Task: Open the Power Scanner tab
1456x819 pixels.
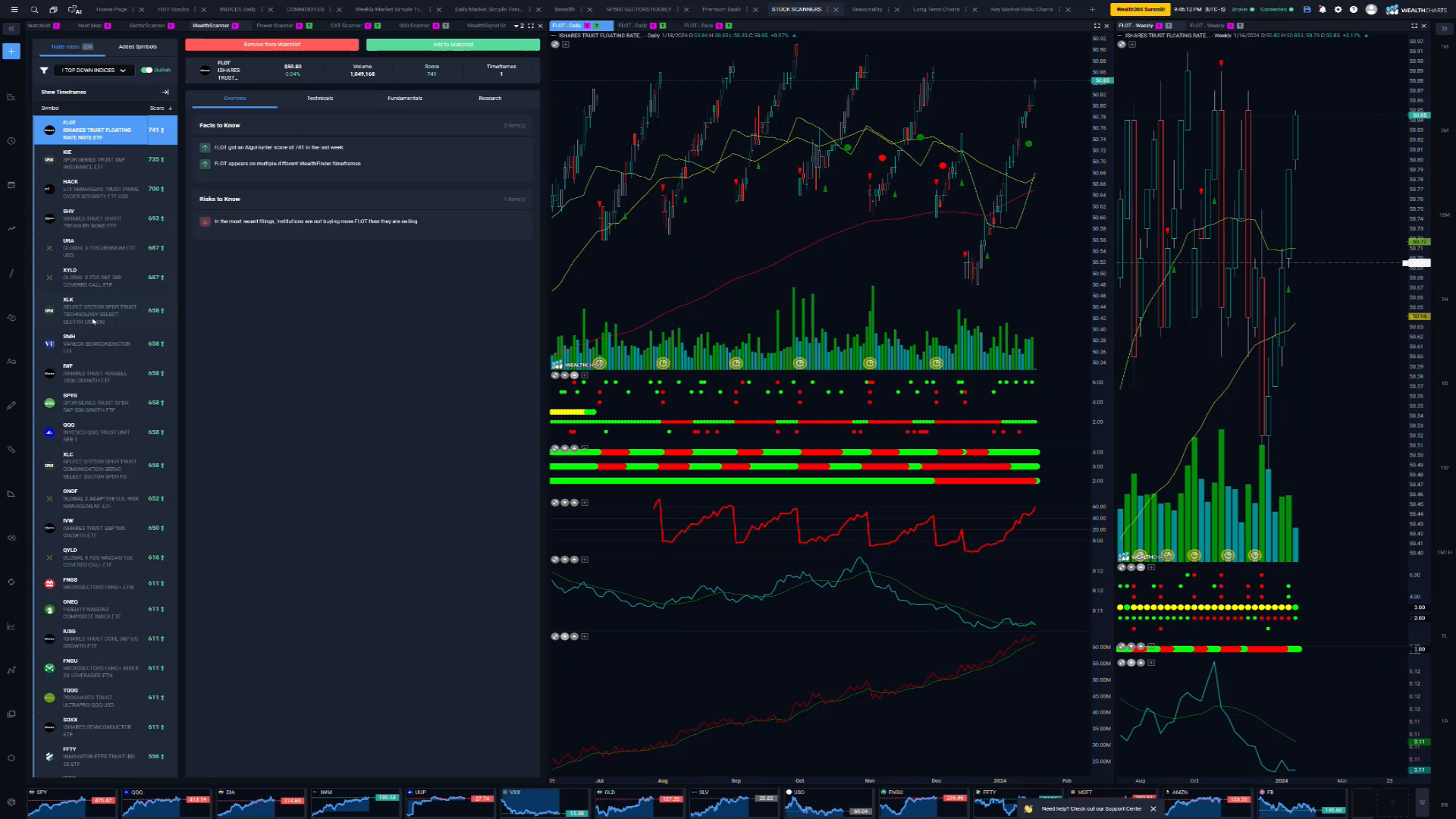Action: (275, 26)
